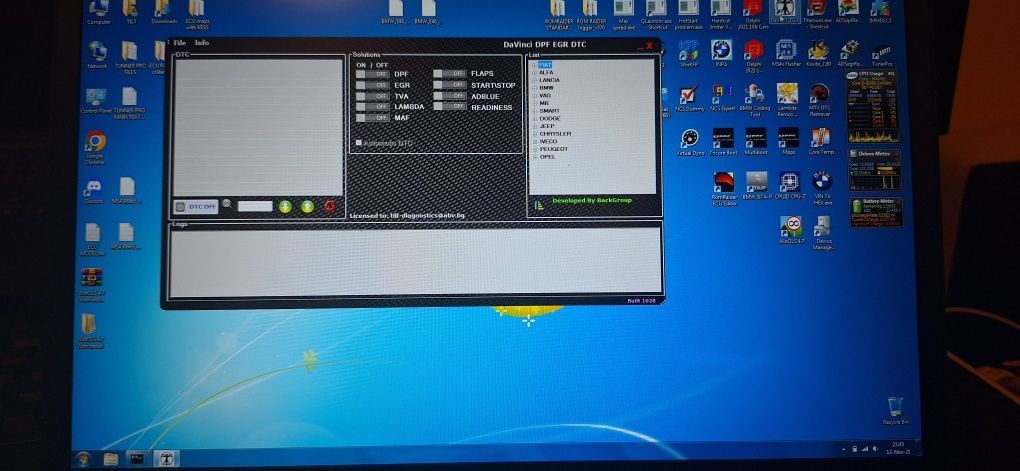The height and width of the screenshot is (471, 1020).
Task: Open the INPA desktop icon
Action: tap(721, 53)
